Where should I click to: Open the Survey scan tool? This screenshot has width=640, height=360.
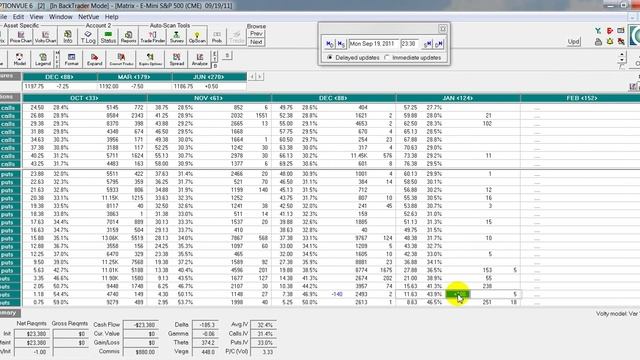tap(177, 37)
